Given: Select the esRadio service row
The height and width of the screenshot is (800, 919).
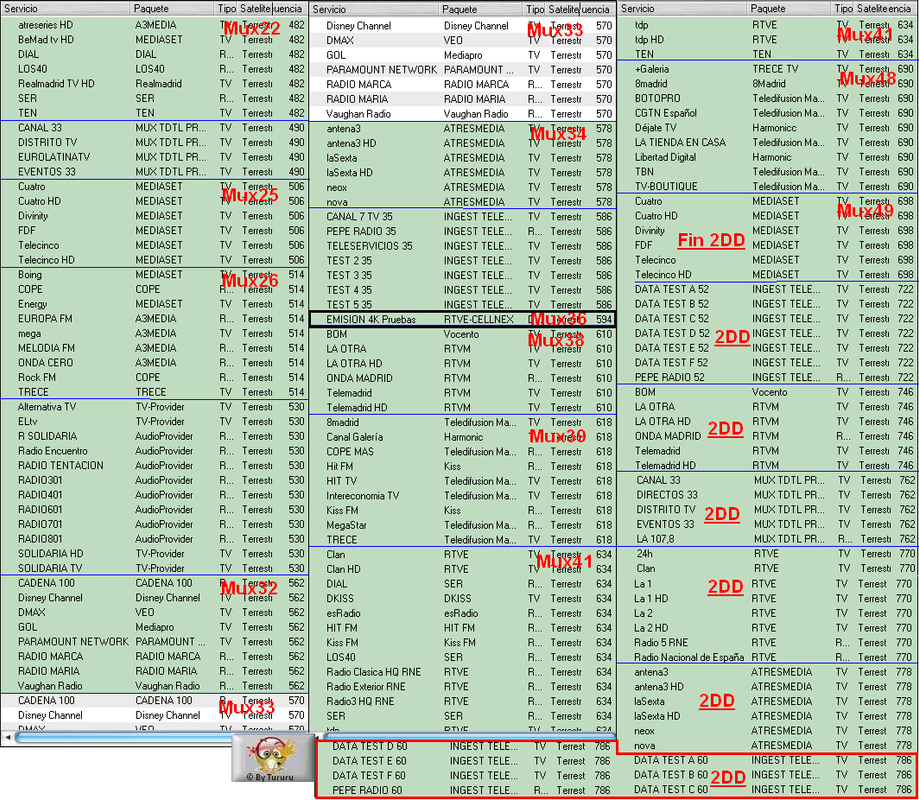Looking at the screenshot, I should pos(462,613).
